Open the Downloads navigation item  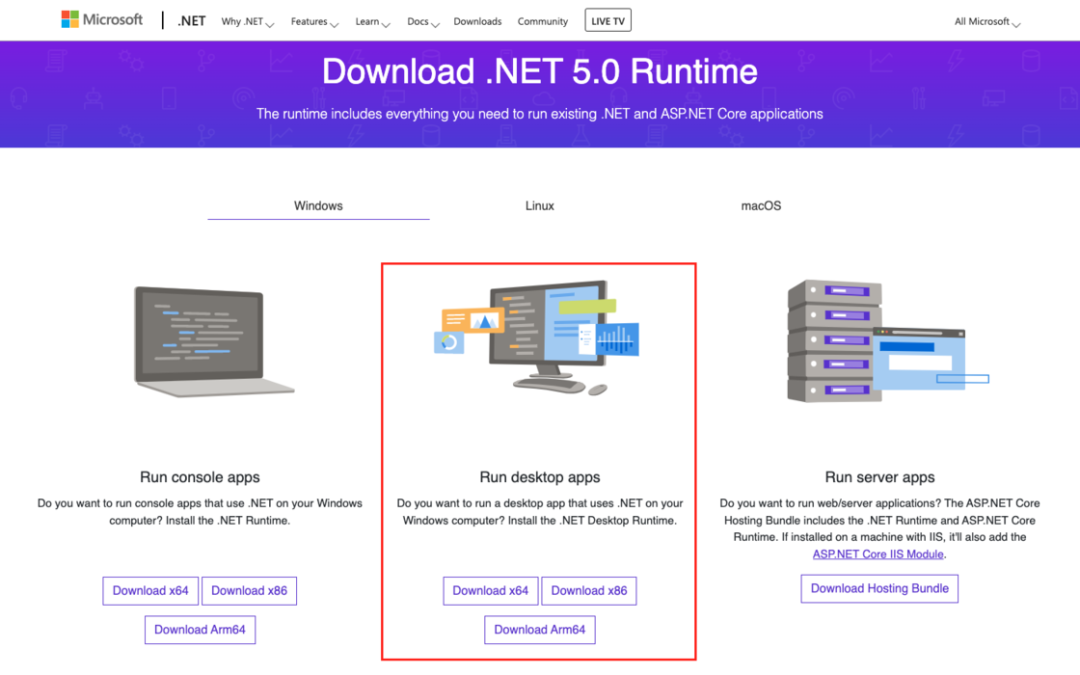477,22
